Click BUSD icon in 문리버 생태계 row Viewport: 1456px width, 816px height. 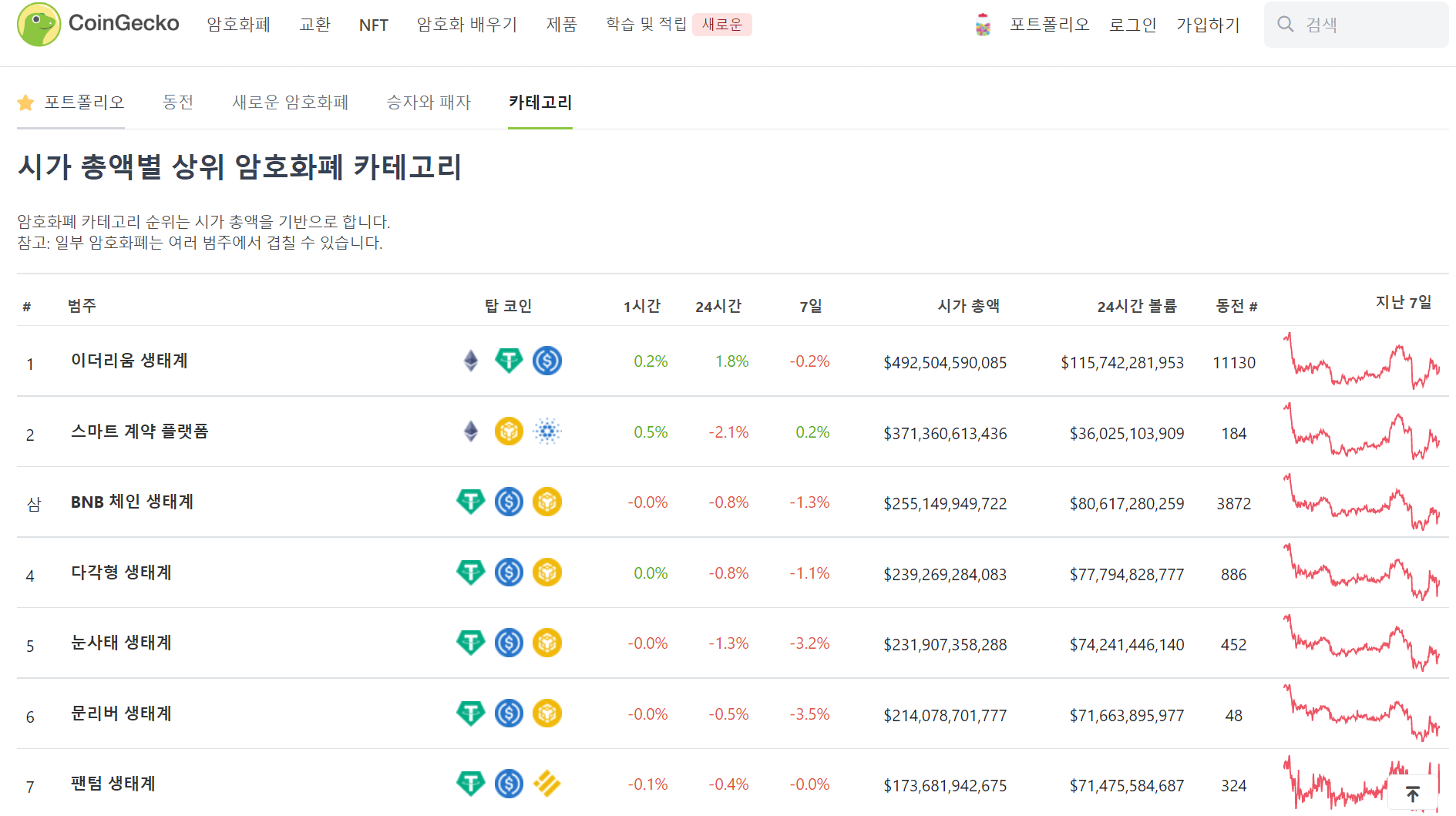(x=547, y=714)
